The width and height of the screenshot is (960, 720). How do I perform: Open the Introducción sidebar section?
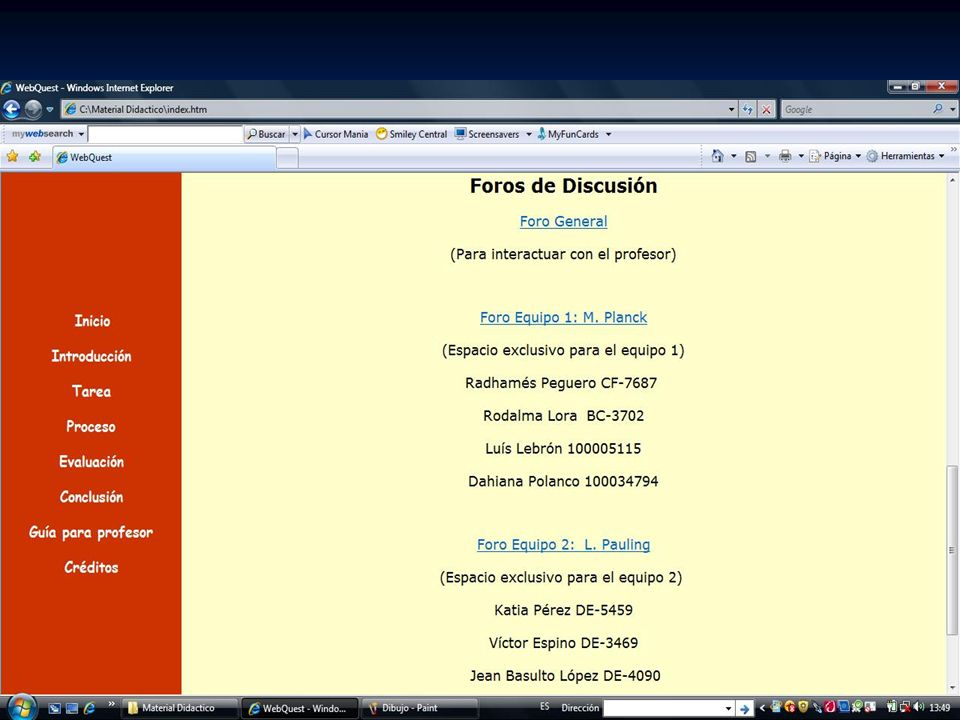click(x=91, y=356)
